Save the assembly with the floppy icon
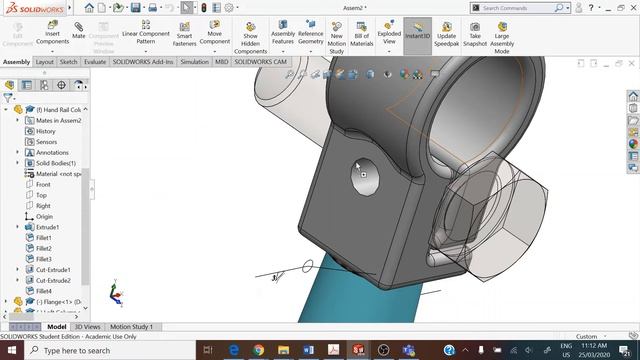The width and height of the screenshot is (640, 360). [x=136, y=7]
